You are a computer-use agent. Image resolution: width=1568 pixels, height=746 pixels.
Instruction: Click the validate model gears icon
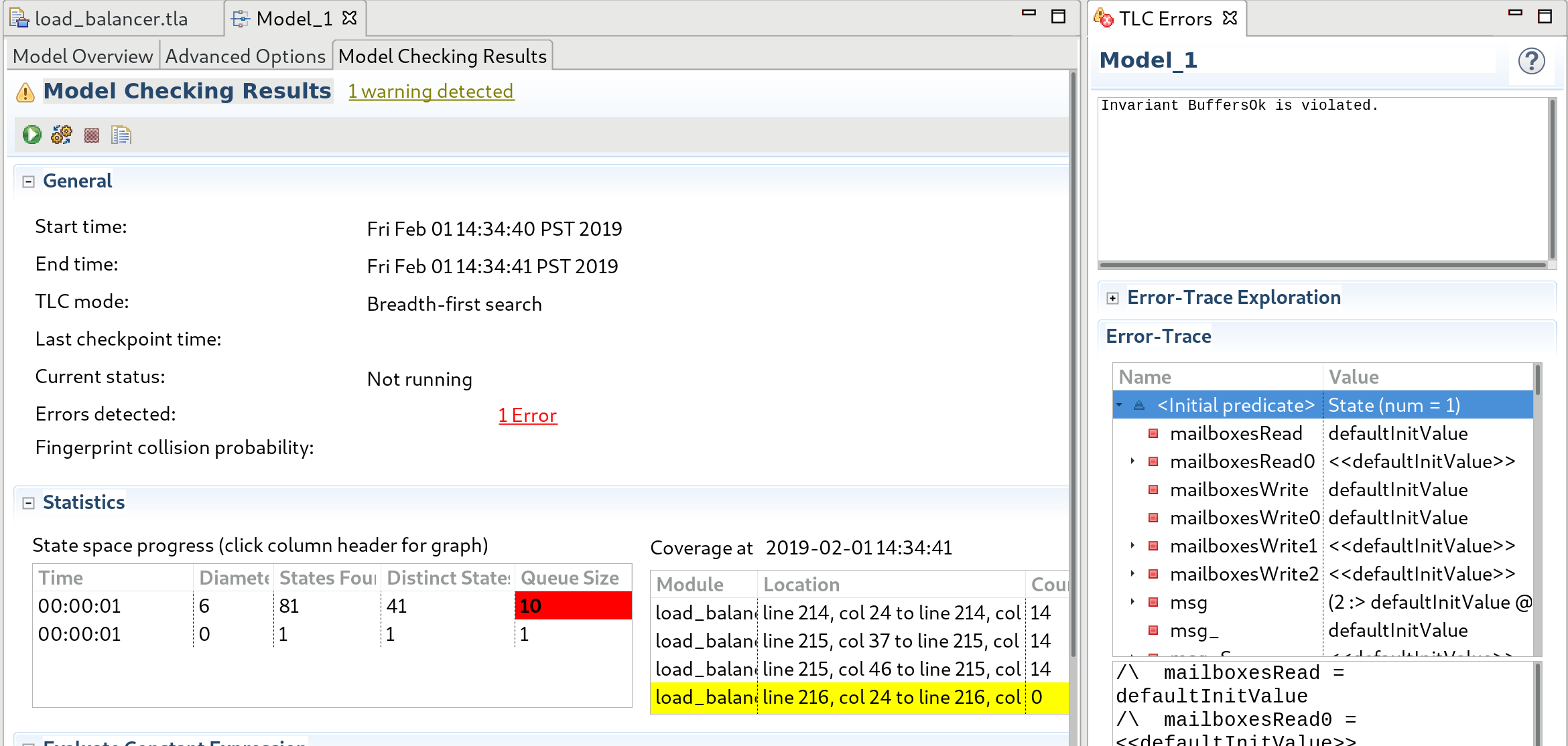pyautogui.click(x=62, y=135)
